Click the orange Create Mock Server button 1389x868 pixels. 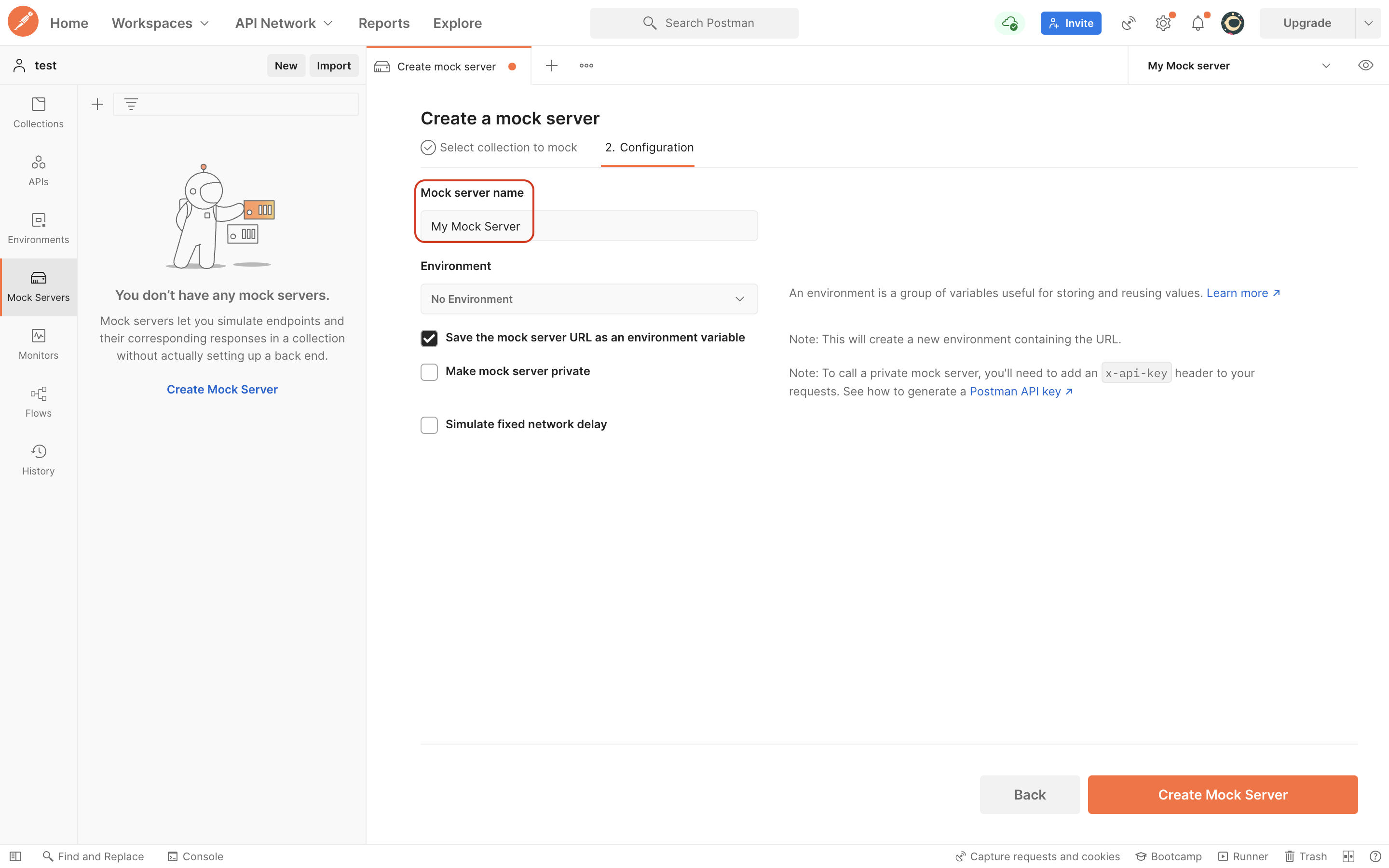coord(1222,795)
